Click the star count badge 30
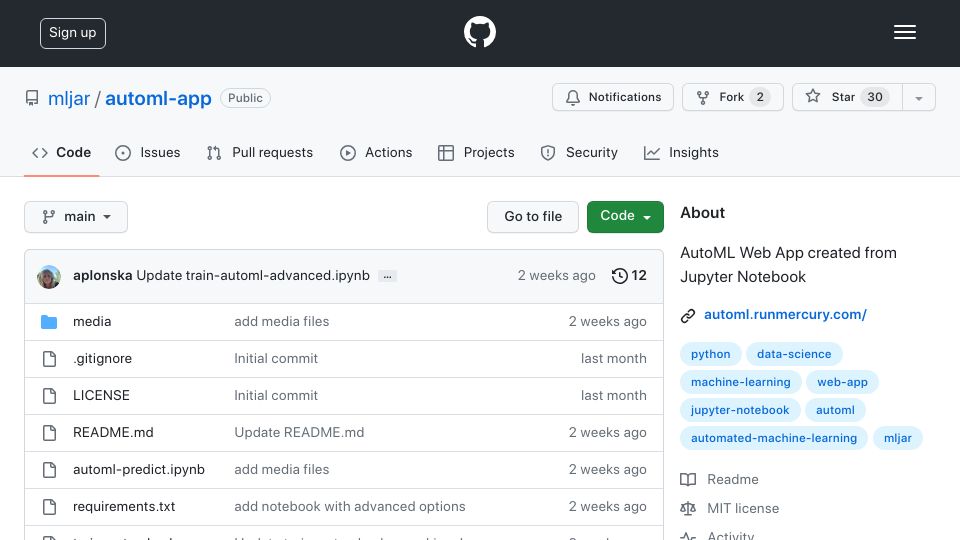The width and height of the screenshot is (960, 540). tap(875, 97)
